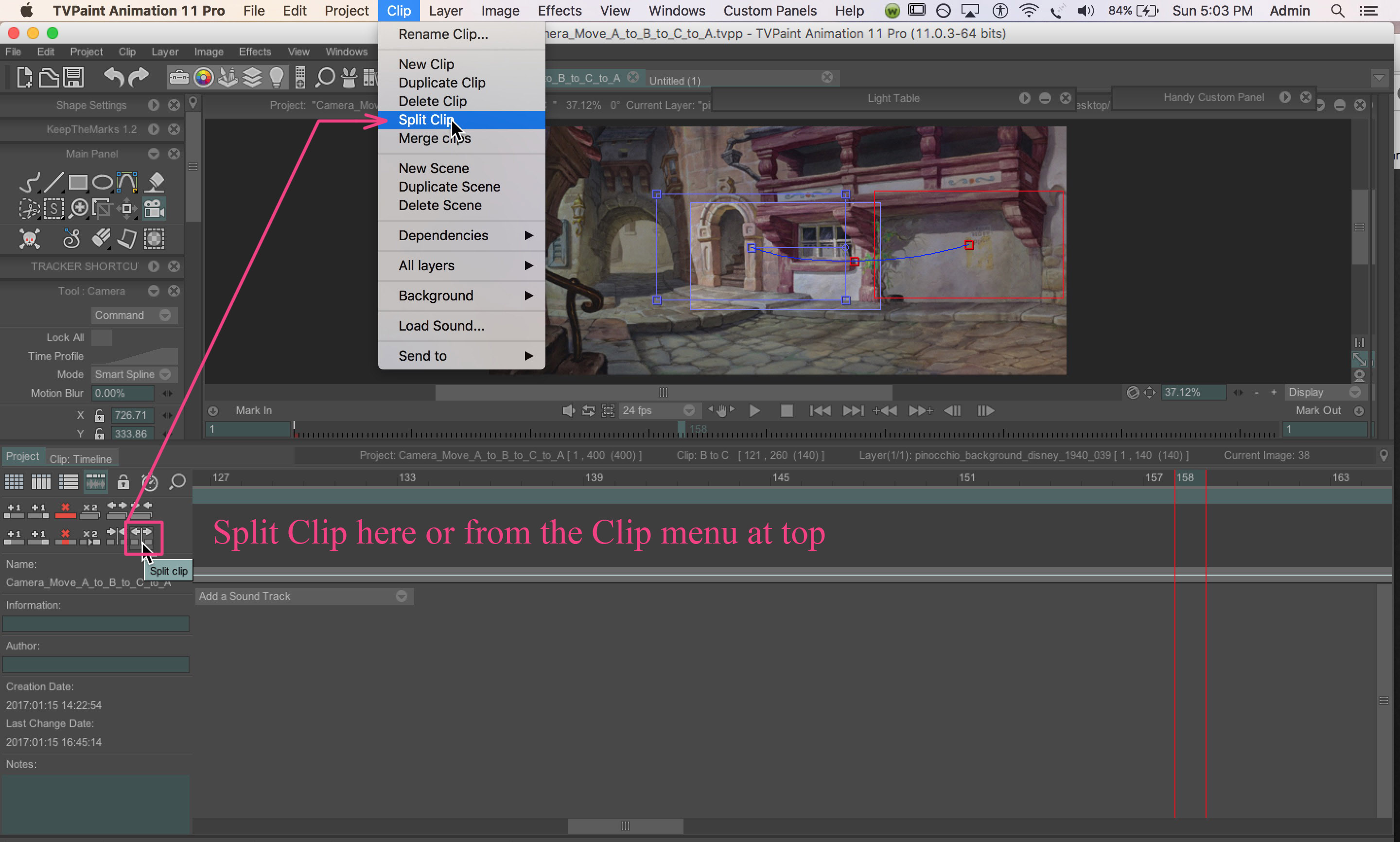1400x842 pixels.
Task: Choose Duplicate Scene menu item
Action: (461, 187)
